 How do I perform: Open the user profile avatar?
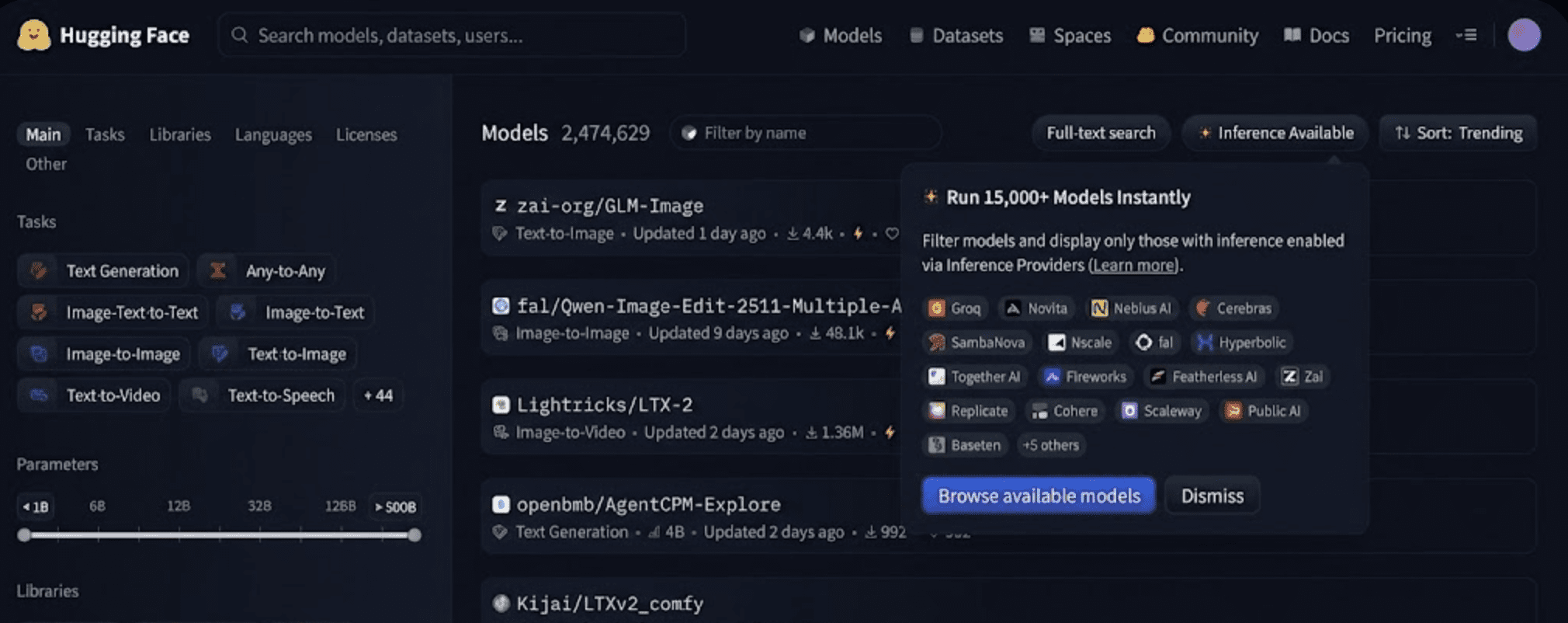pos(1523,36)
